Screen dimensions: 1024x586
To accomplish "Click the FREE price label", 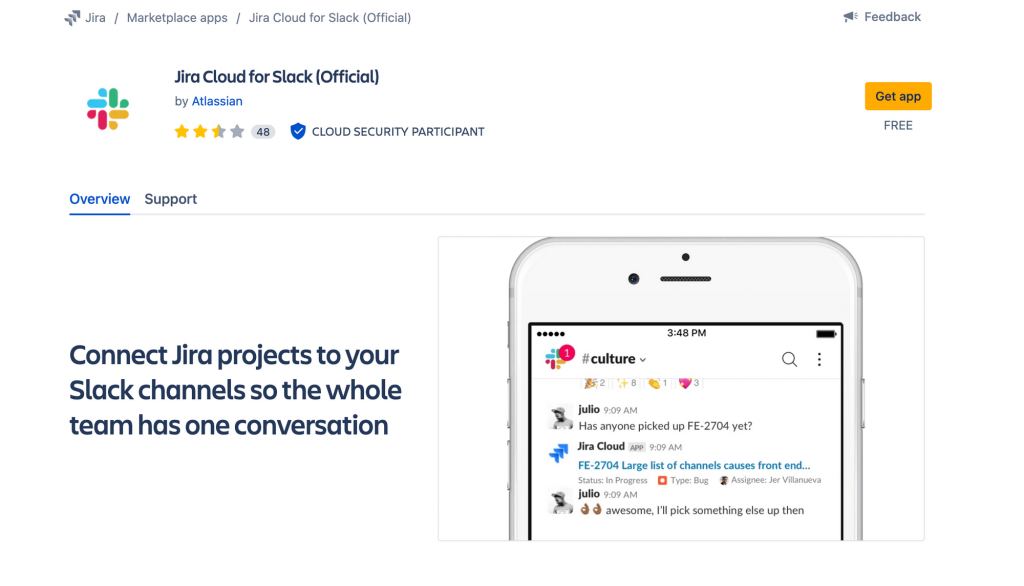I will pos(898,125).
